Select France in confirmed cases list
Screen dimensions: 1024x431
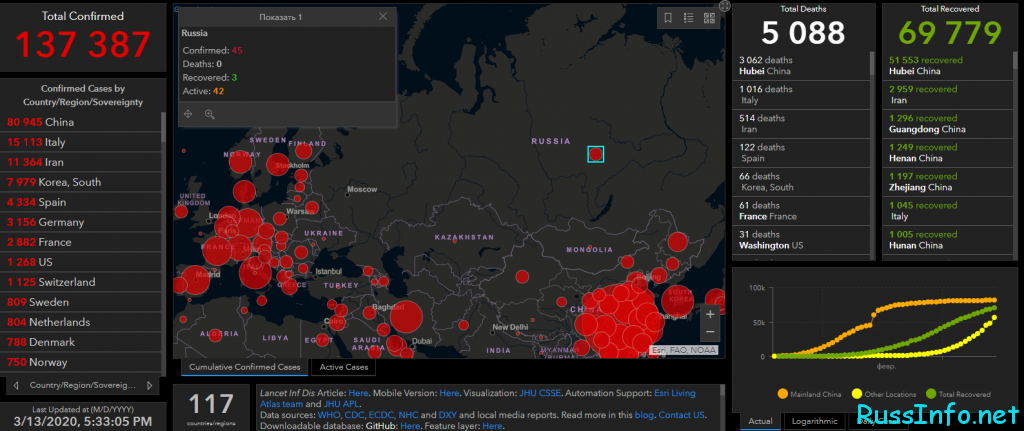click(x=81, y=242)
